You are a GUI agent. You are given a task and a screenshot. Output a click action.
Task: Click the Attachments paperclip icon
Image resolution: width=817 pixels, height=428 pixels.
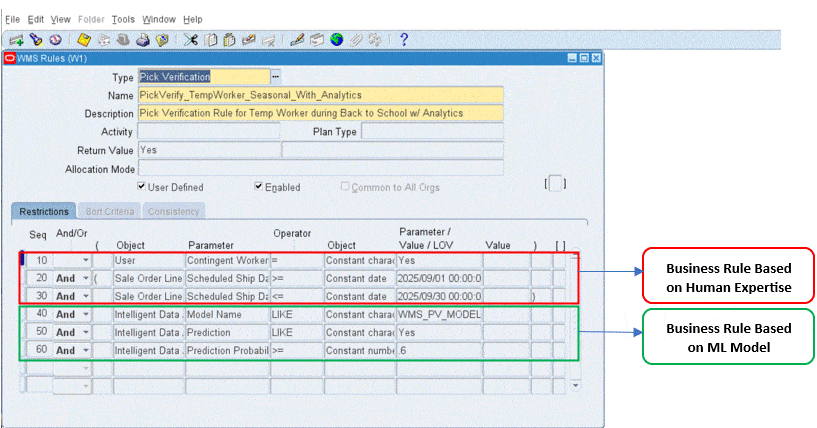(x=355, y=40)
